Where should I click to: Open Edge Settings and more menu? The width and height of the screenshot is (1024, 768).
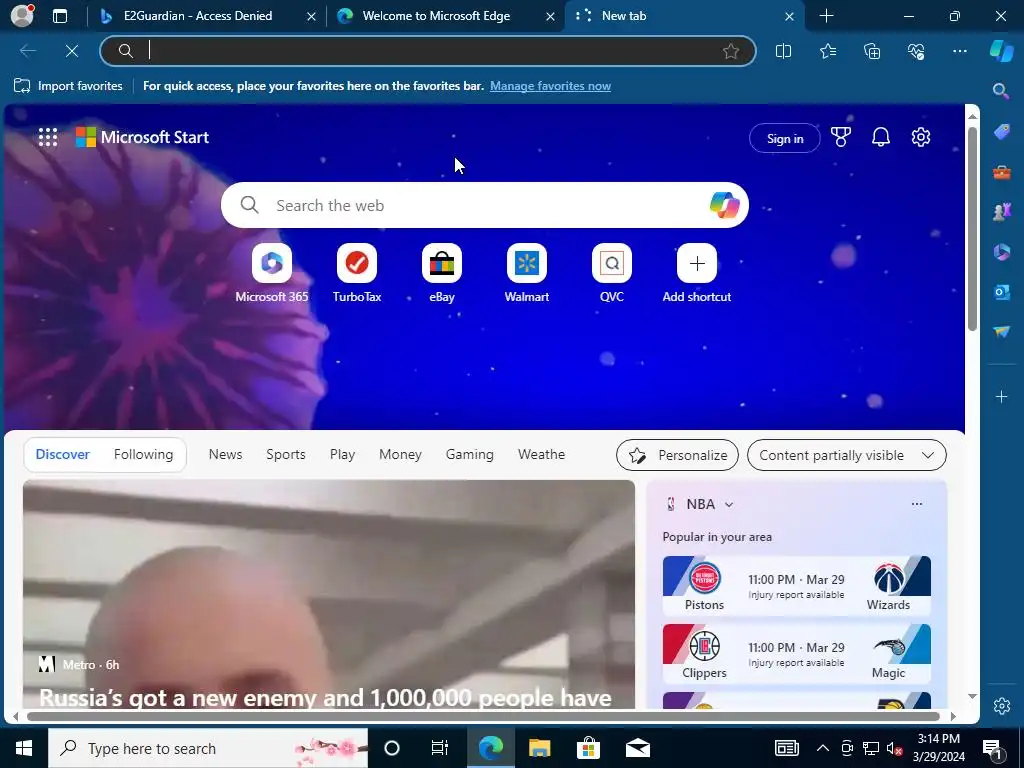(959, 51)
